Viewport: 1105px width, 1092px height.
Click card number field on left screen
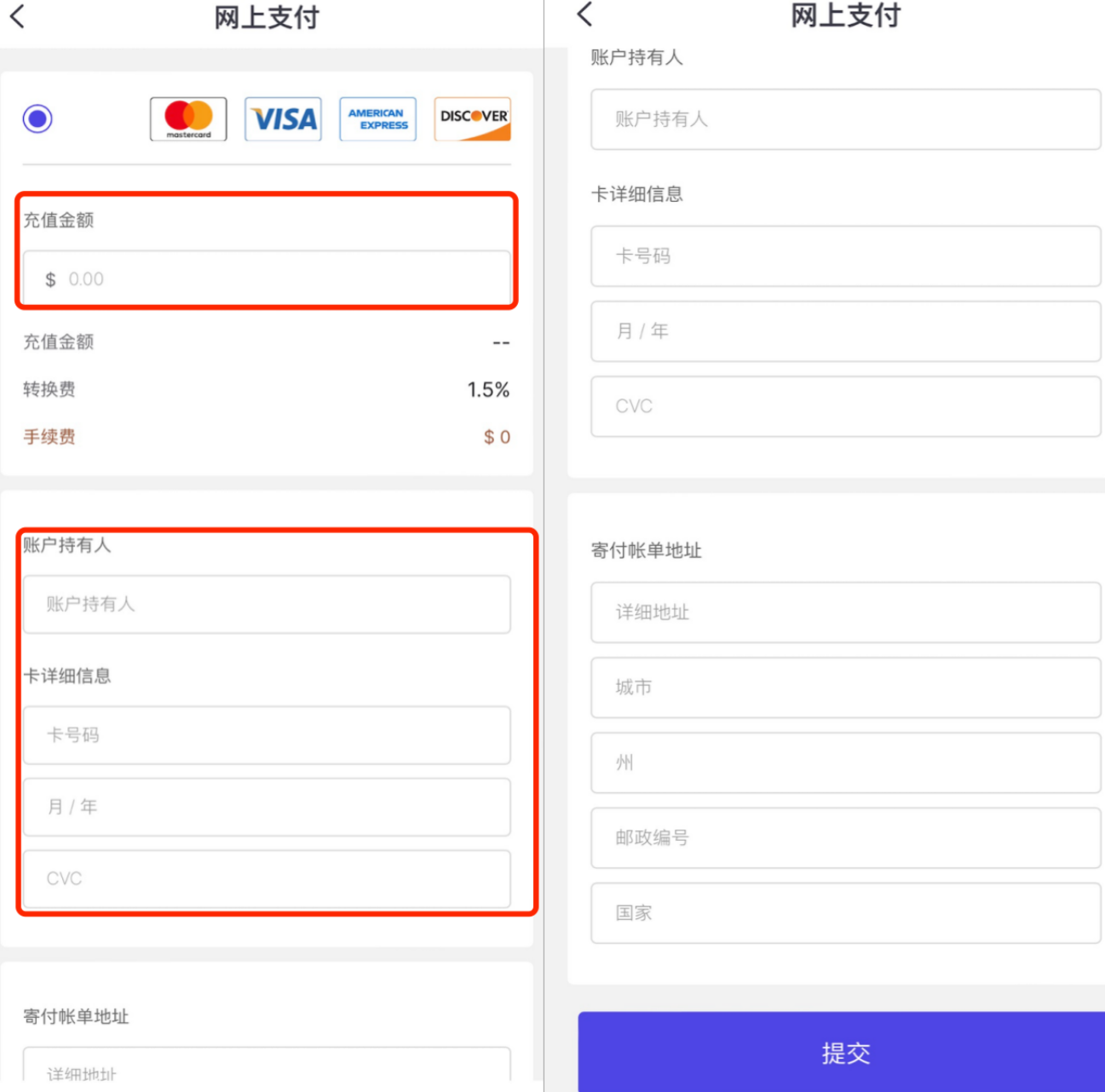pos(267,735)
